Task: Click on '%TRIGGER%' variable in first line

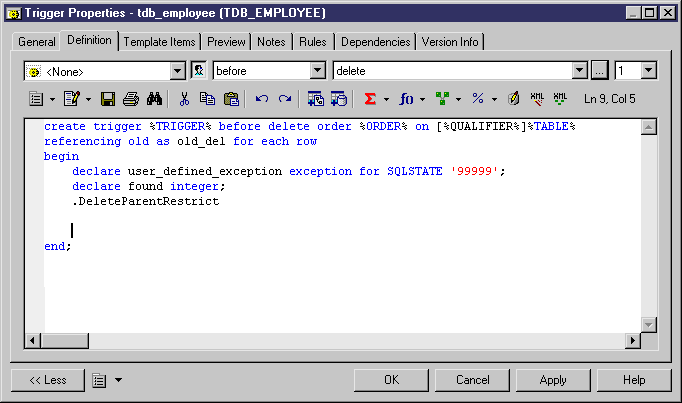Action: pos(181,127)
